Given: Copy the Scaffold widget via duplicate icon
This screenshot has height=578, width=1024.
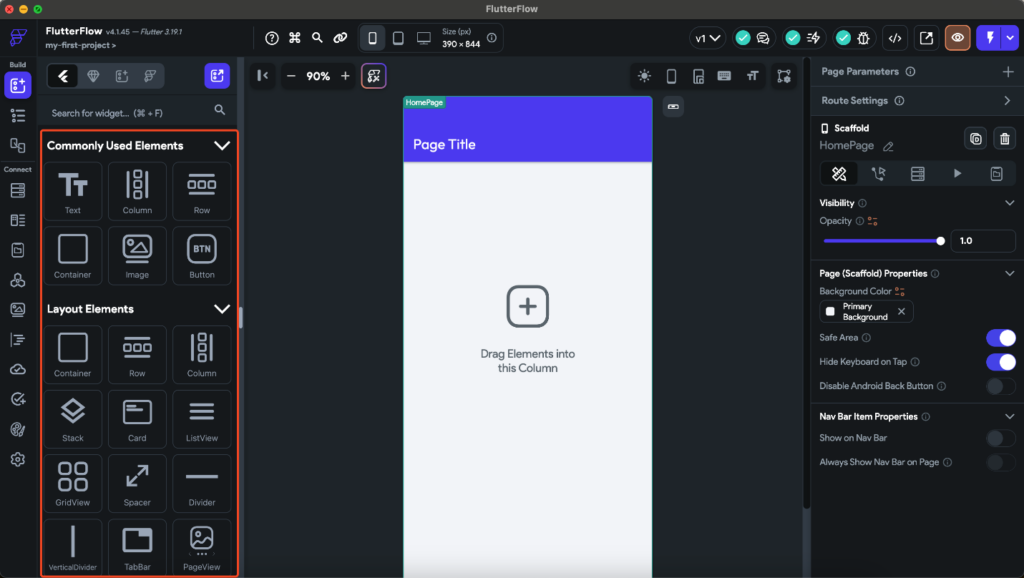Looking at the screenshot, I should click(x=975, y=138).
